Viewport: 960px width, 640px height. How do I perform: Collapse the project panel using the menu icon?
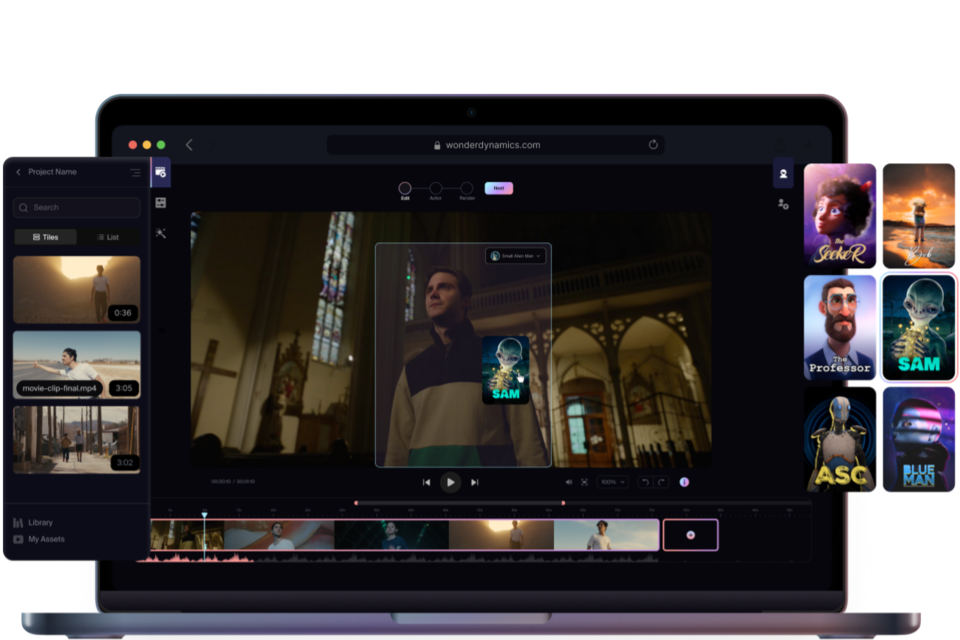pos(135,172)
